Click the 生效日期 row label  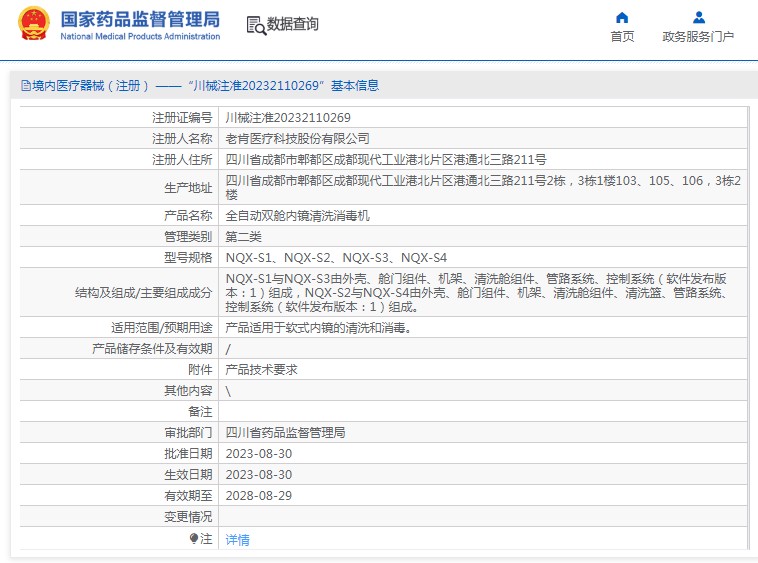click(x=188, y=475)
